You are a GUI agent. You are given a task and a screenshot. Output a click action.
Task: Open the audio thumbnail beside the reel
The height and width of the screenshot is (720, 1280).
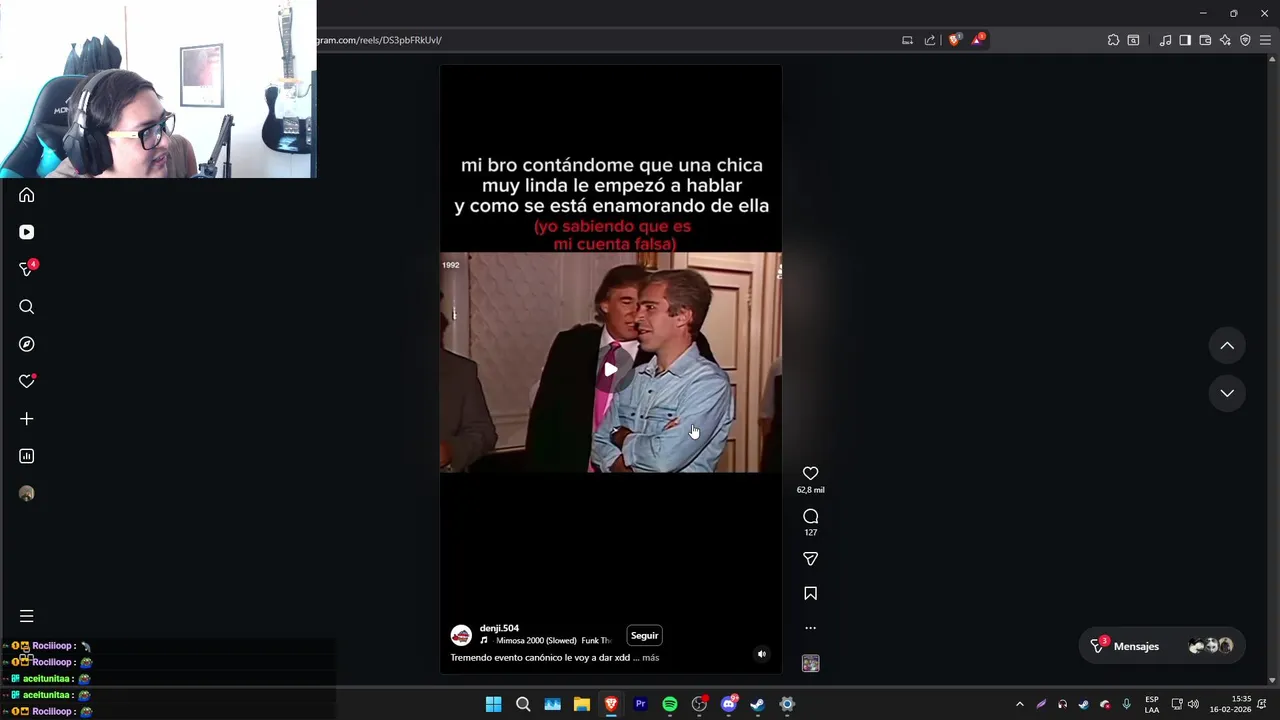(810, 663)
